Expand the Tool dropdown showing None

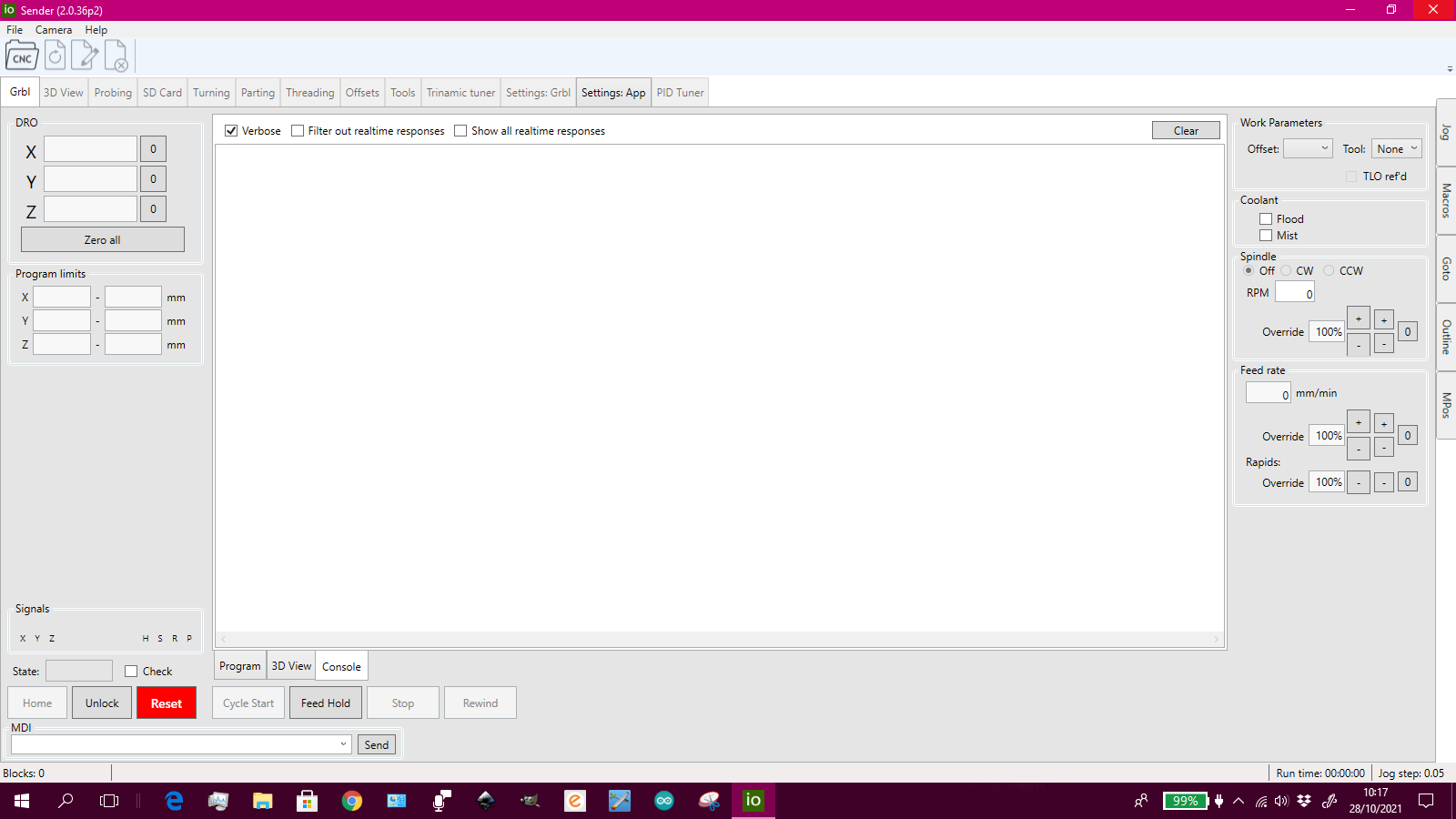(x=1396, y=149)
